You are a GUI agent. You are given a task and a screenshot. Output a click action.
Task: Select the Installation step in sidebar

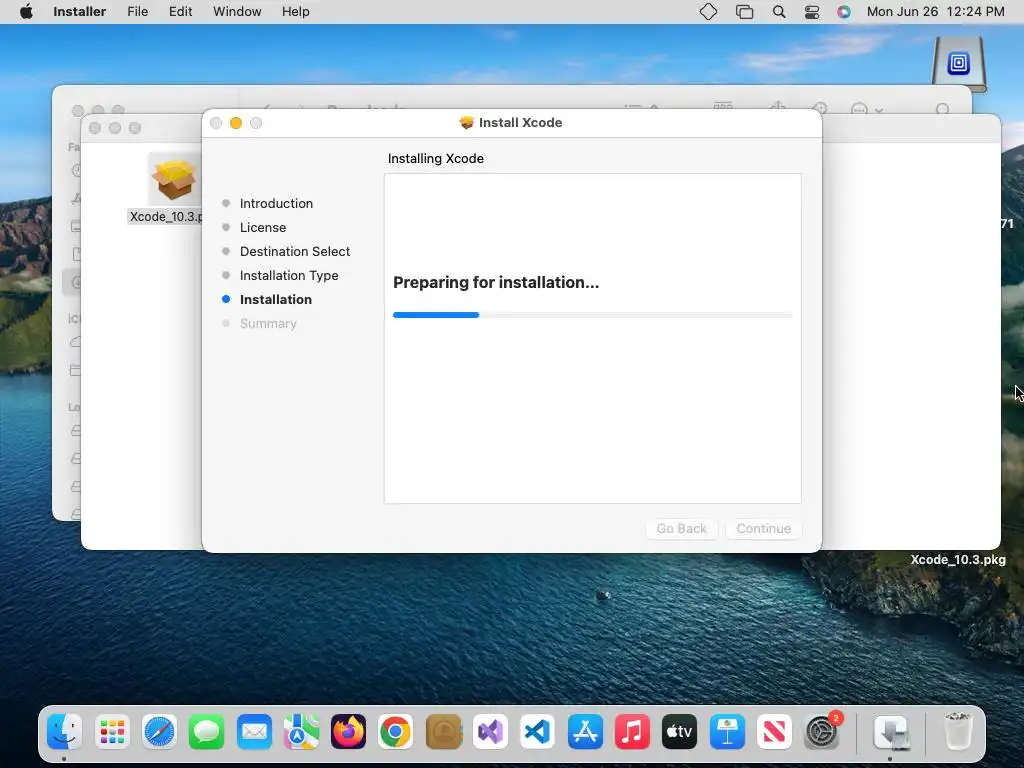276,299
